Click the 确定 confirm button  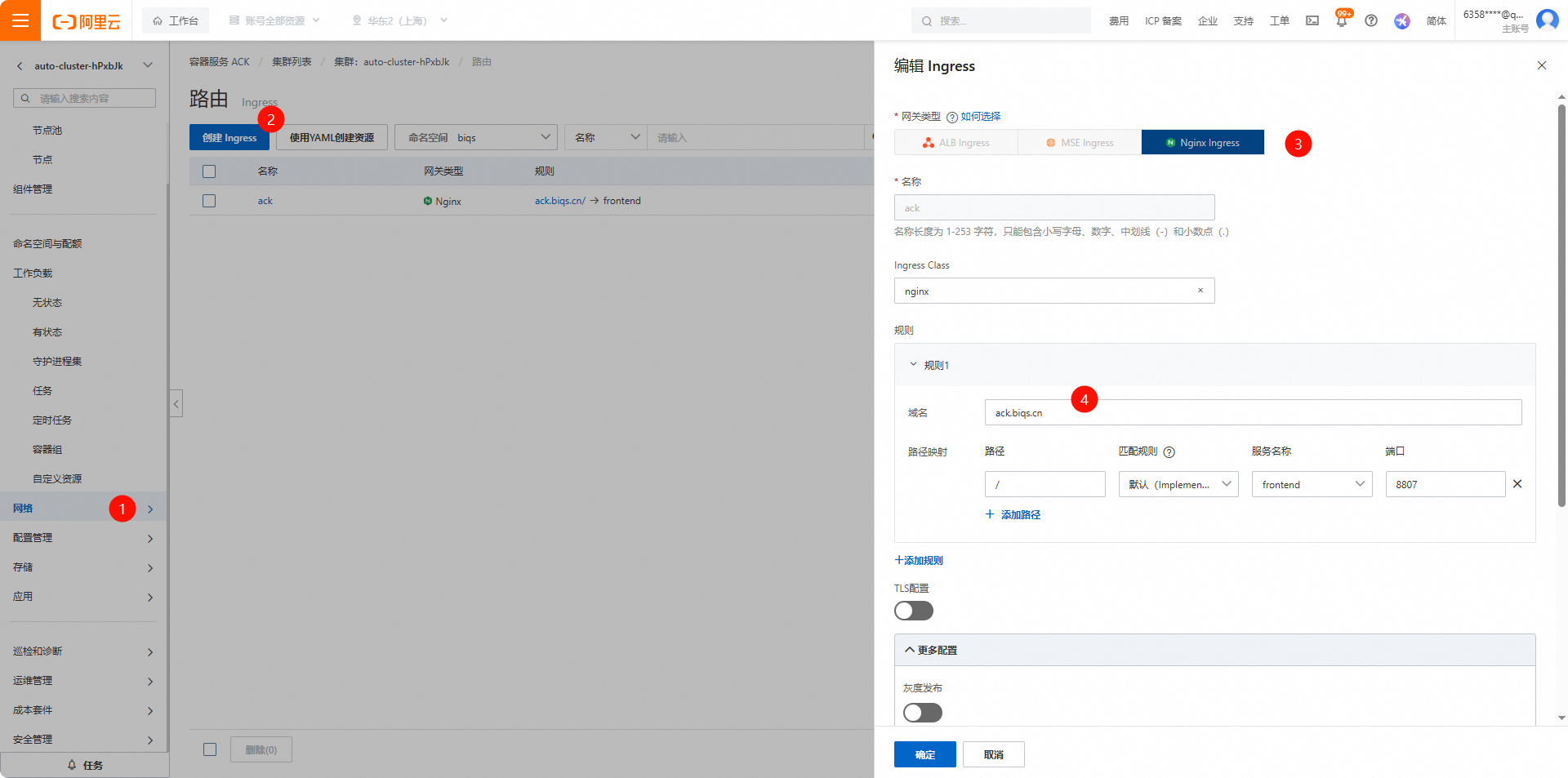[924, 754]
